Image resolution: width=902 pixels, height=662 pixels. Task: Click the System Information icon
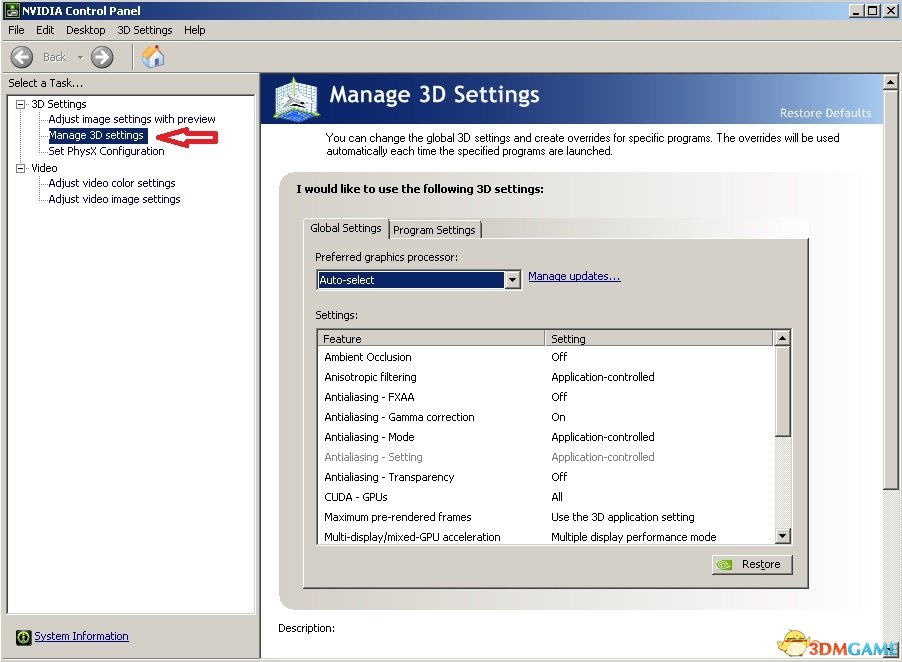click(x=24, y=637)
